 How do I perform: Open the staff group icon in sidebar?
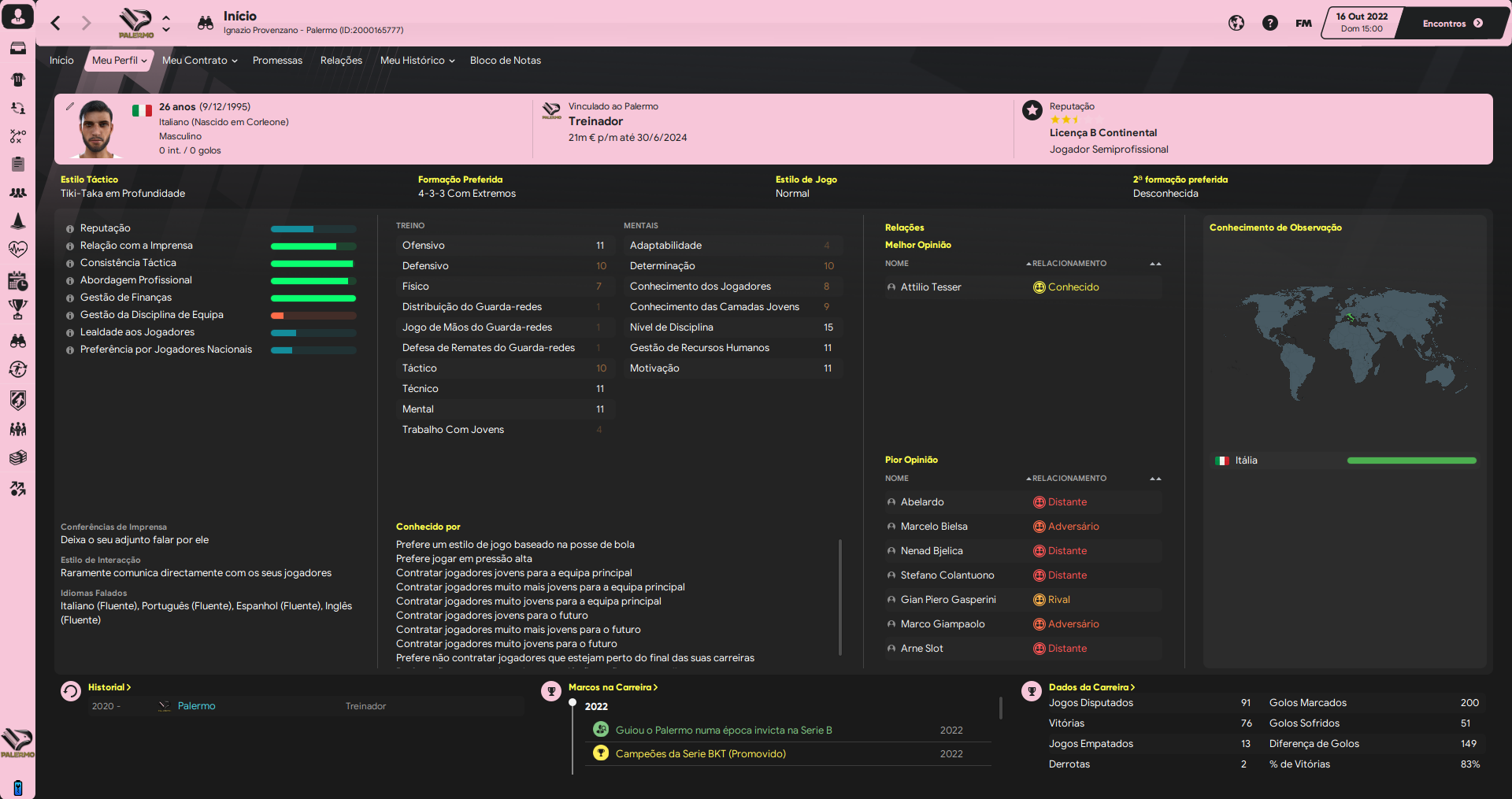[17, 193]
